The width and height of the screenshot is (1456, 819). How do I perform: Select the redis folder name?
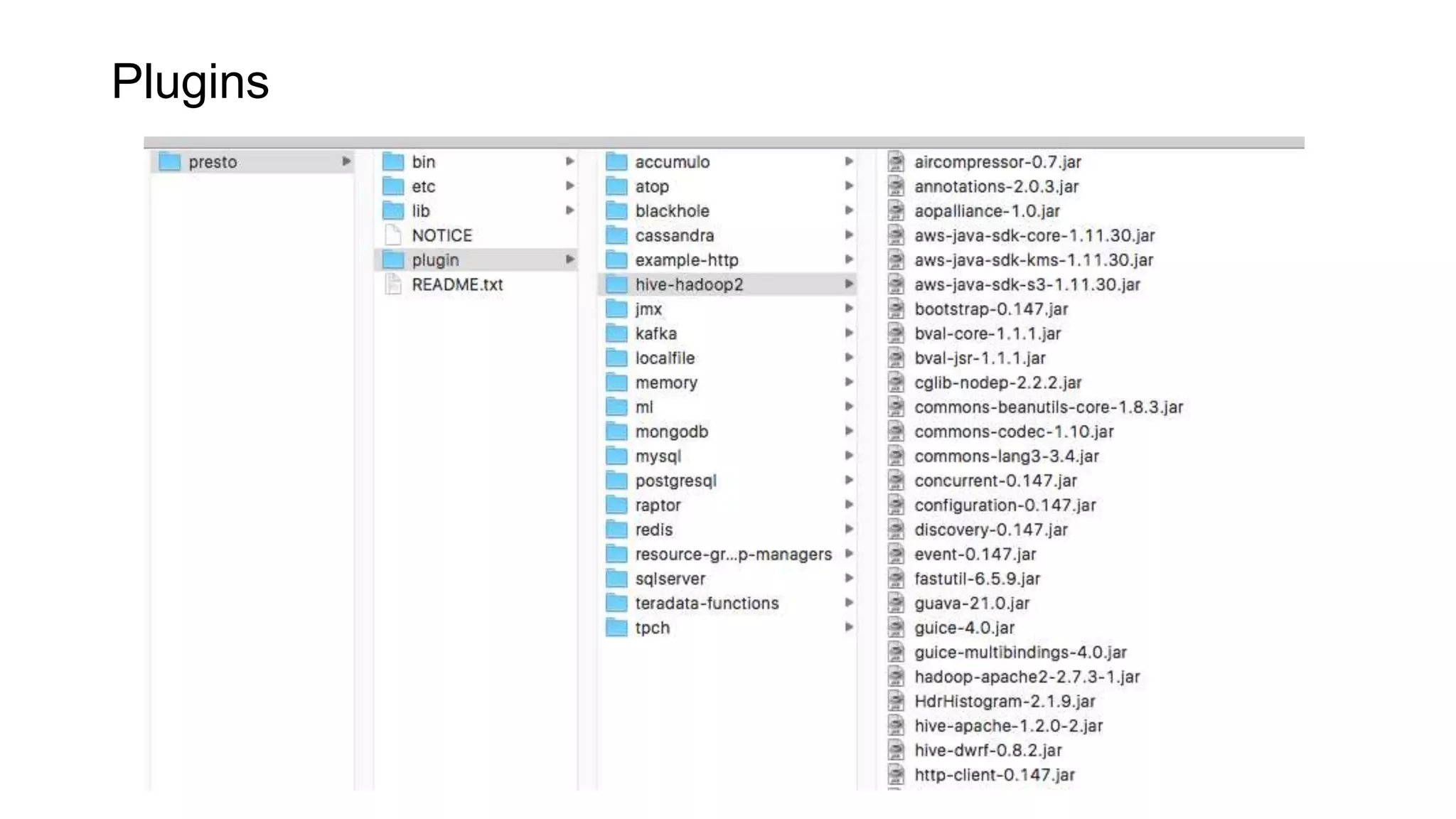(654, 530)
